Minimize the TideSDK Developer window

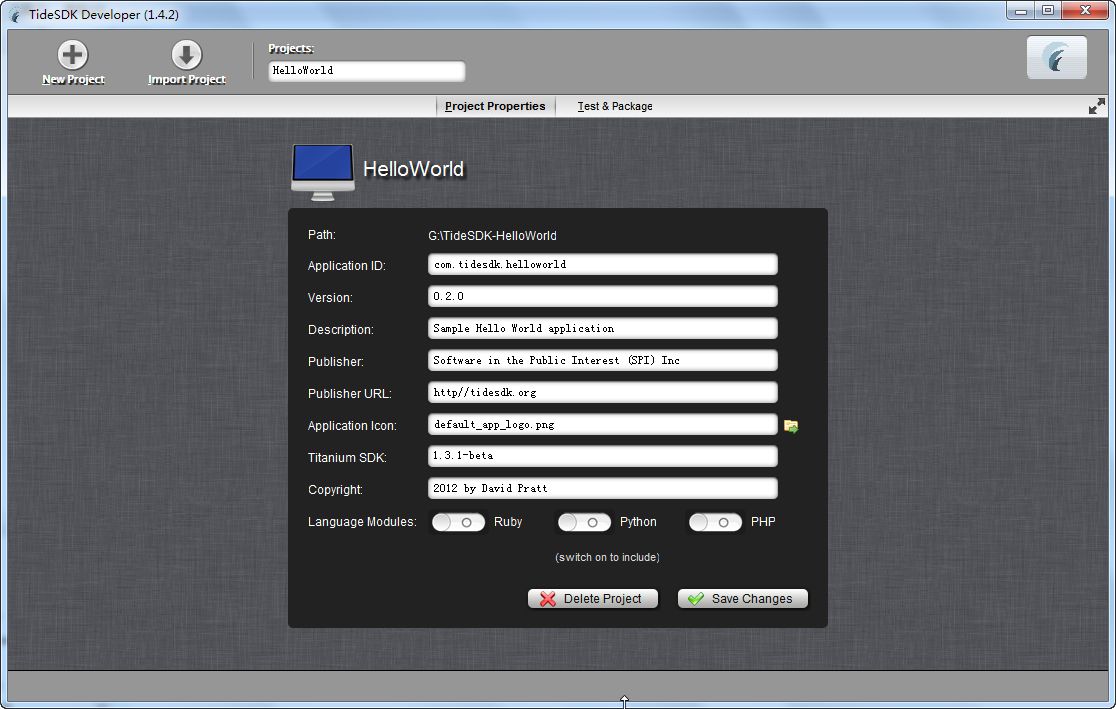1021,11
